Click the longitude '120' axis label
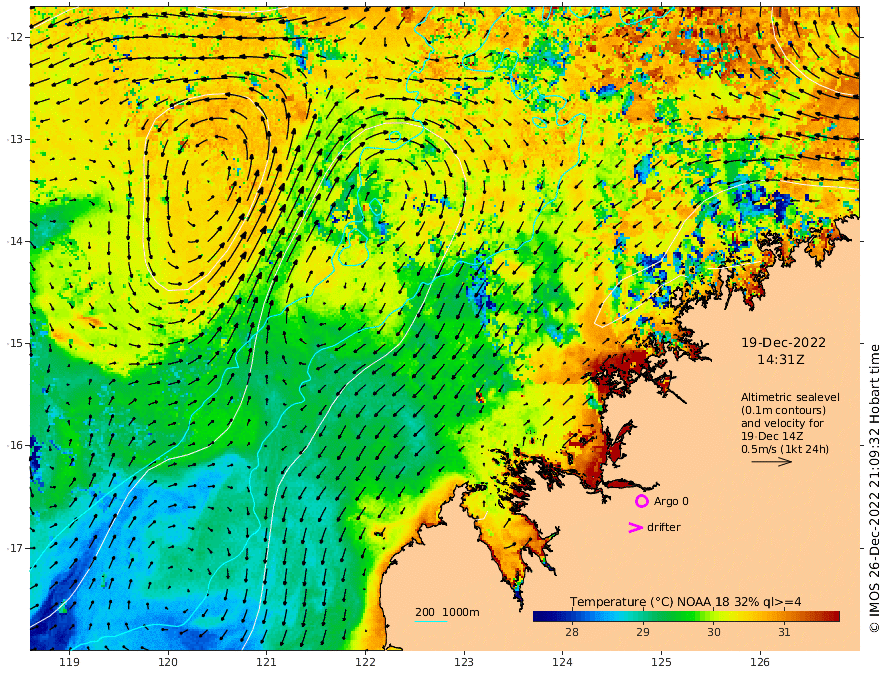Screen dimensions: 880x680 click(x=168, y=663)
